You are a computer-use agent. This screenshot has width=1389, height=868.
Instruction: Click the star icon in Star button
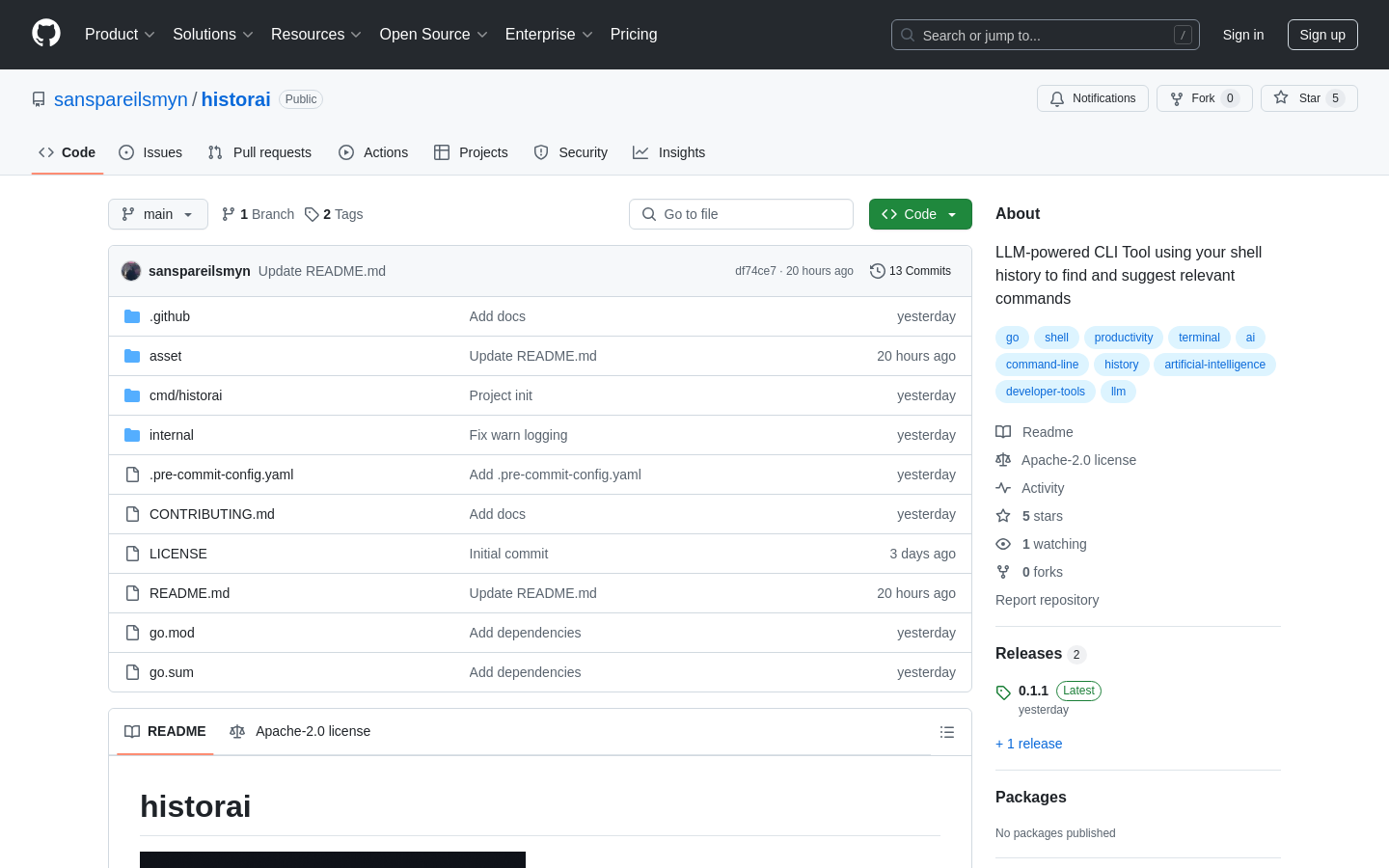1281,97
